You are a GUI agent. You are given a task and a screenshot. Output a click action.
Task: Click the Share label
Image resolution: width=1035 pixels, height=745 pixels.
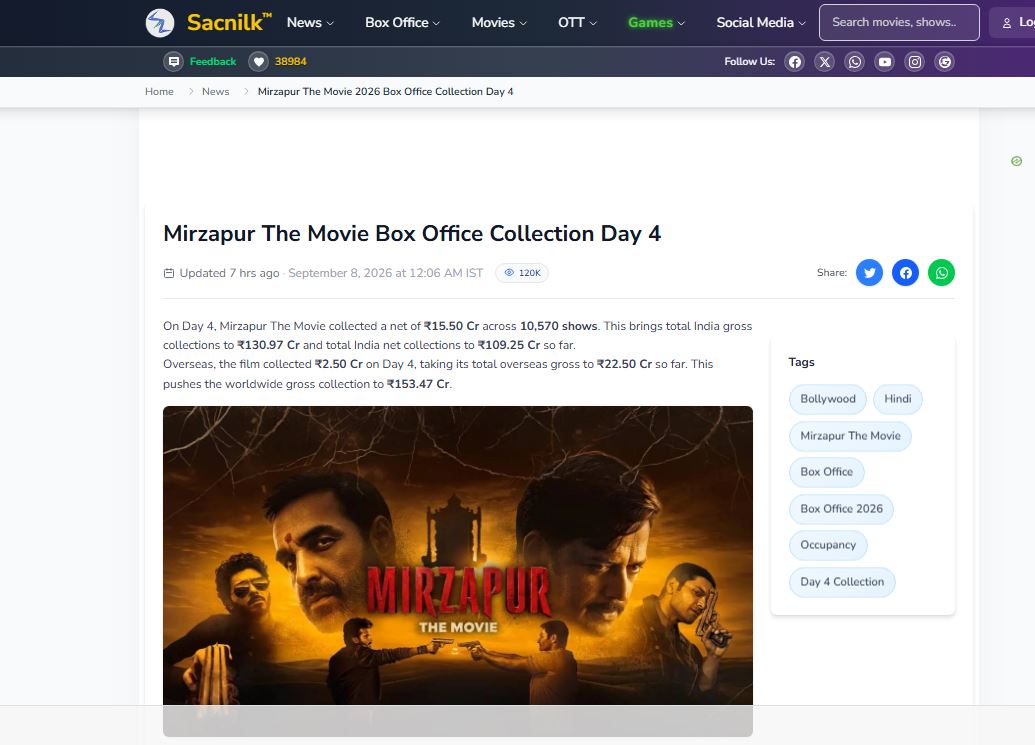point(832,273)
